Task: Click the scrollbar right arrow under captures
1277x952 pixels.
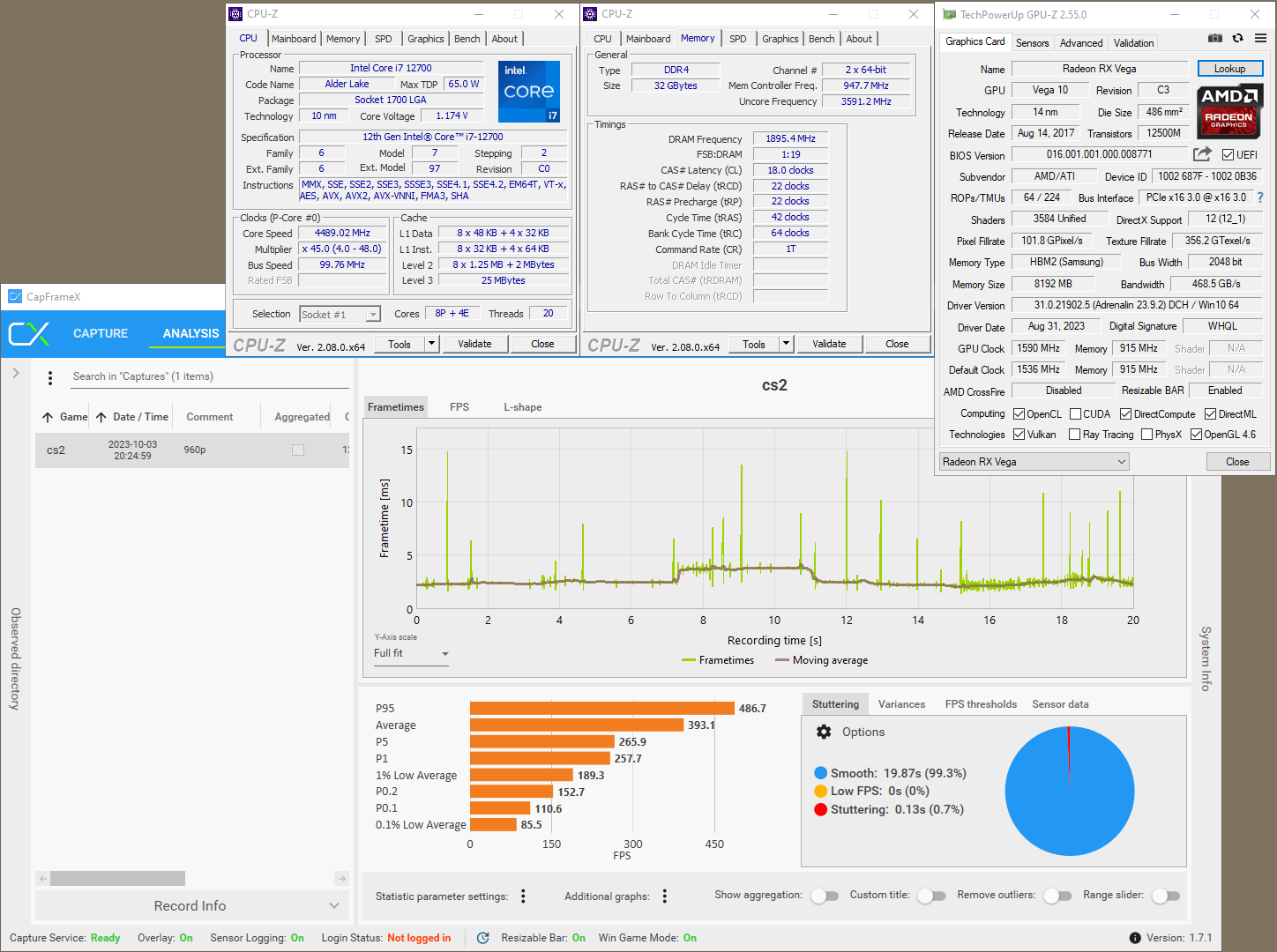Action: click(341, 879)
